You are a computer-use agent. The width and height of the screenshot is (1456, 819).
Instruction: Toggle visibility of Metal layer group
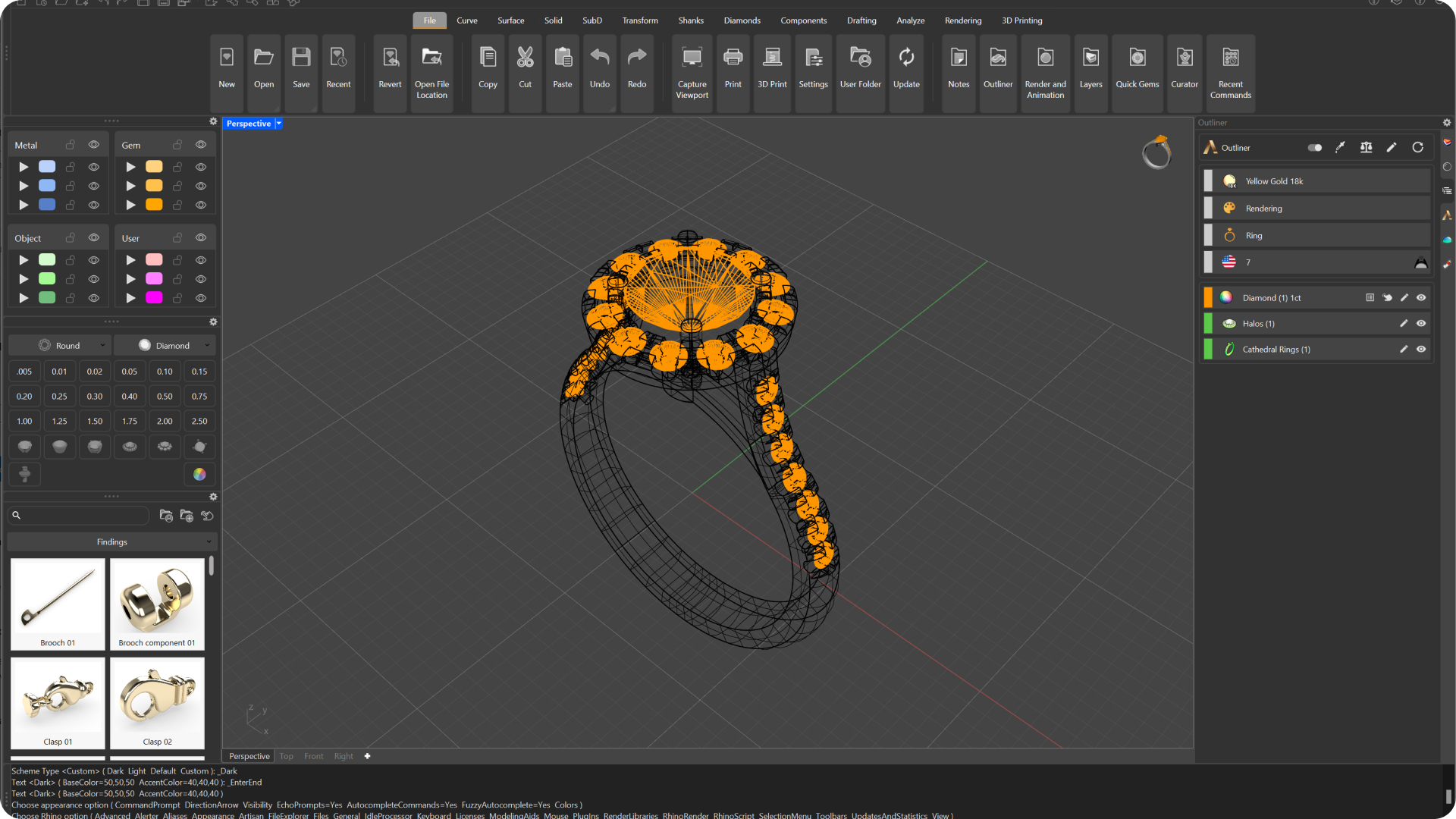94,145
